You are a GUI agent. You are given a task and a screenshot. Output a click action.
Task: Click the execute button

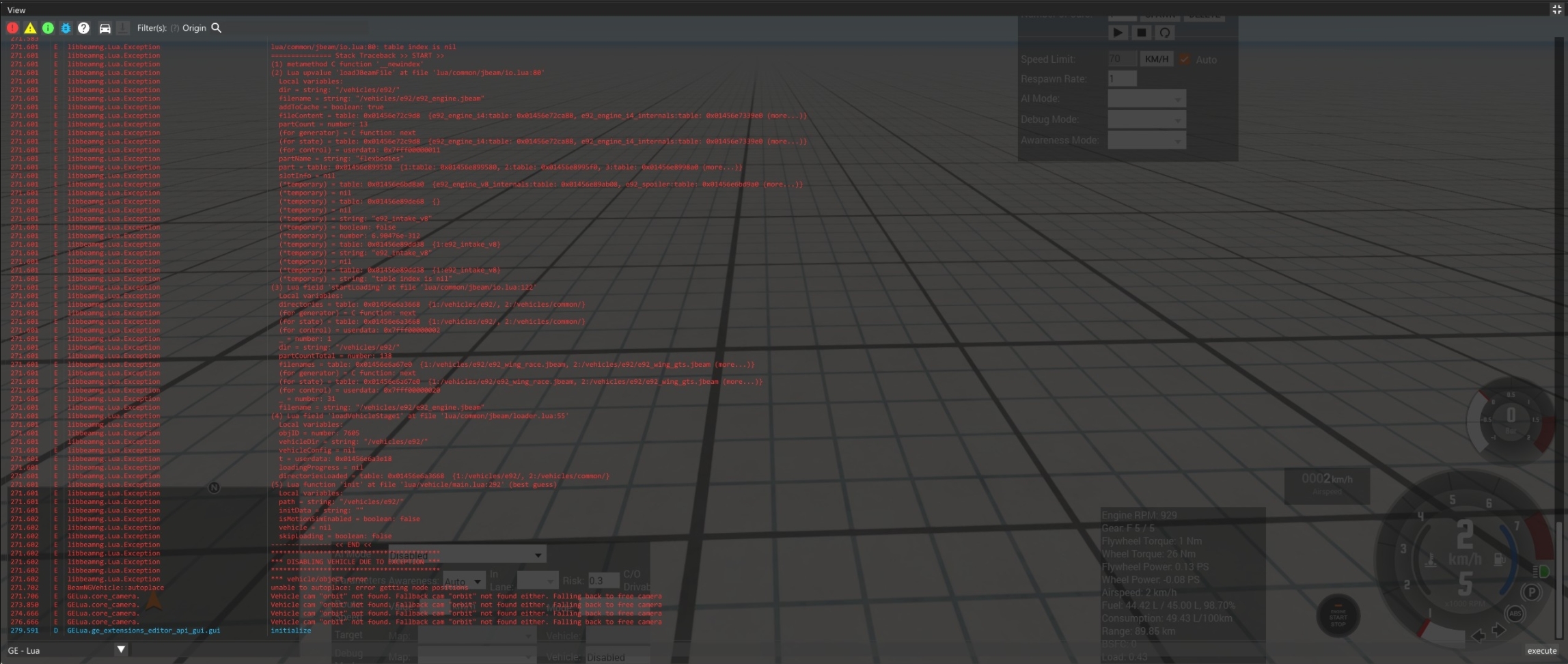1542,651
